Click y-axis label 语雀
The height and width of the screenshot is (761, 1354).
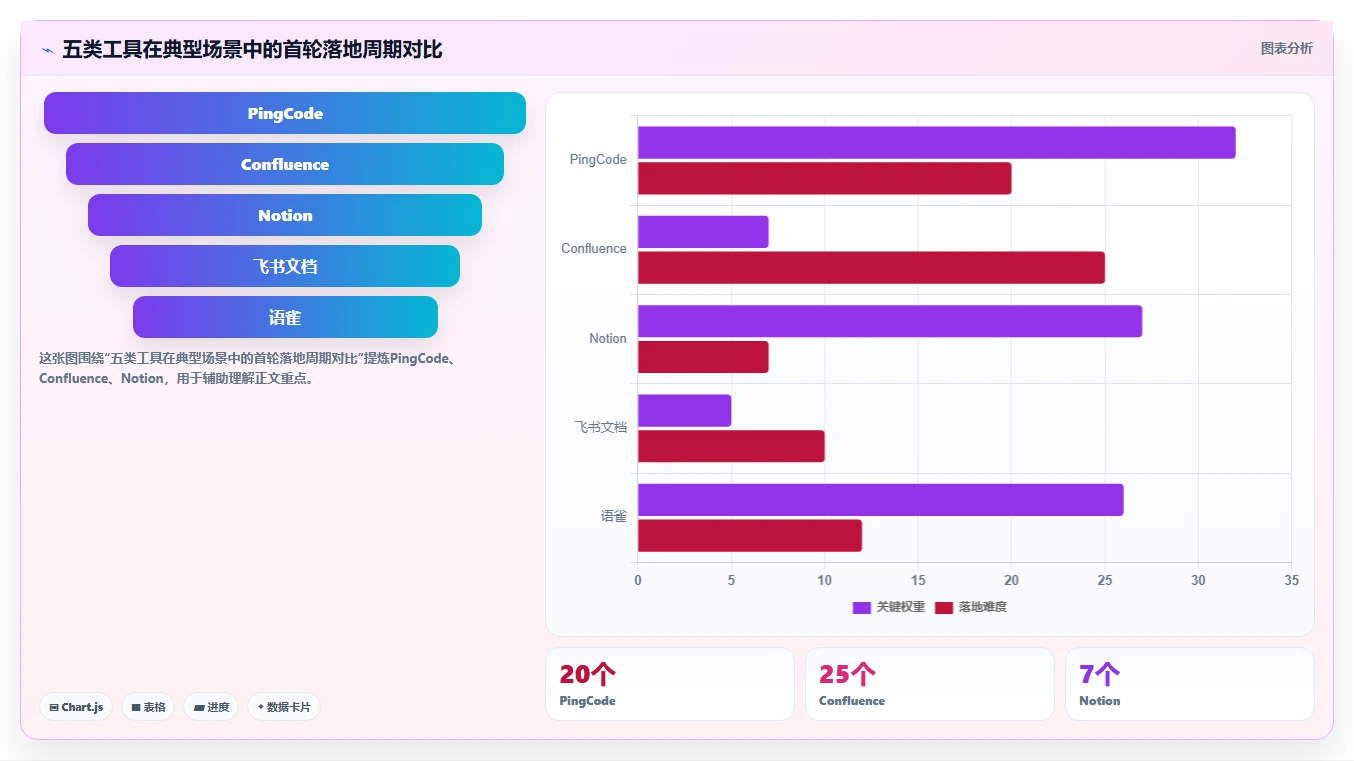click(614, 516)
